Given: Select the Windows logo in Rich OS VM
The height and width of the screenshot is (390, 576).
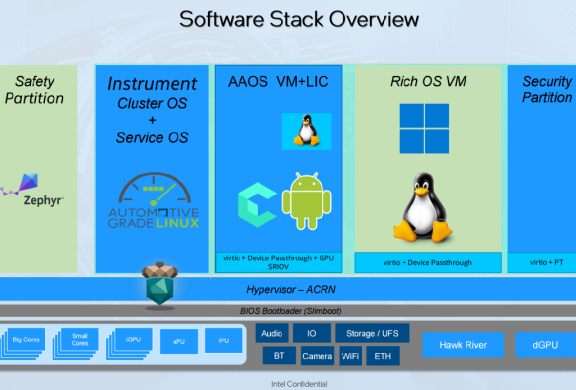Looking at the screenshot, I should click(424, 129).
